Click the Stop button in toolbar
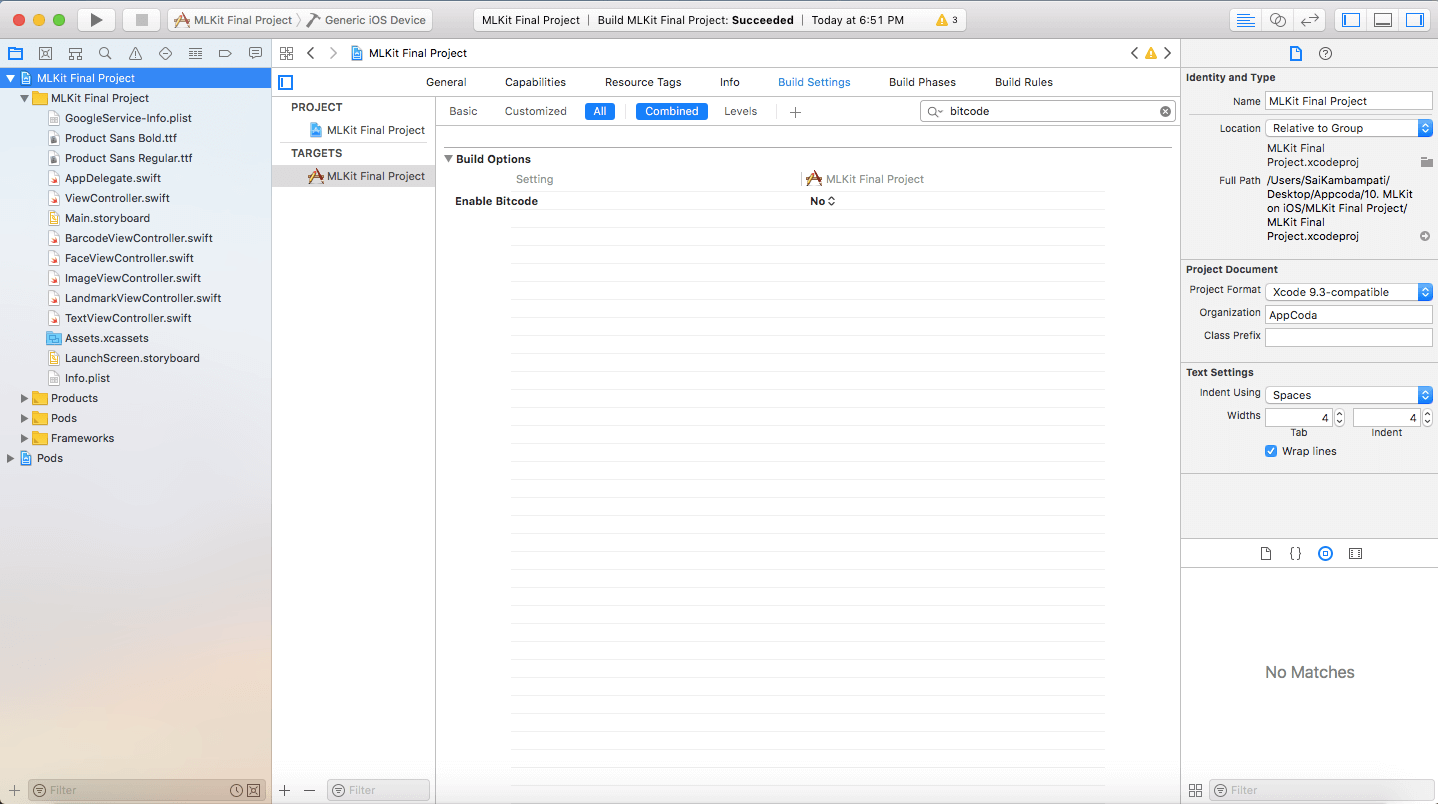Image resolution: width=1438 pixels, height=804 pixels. pos(141,20)
